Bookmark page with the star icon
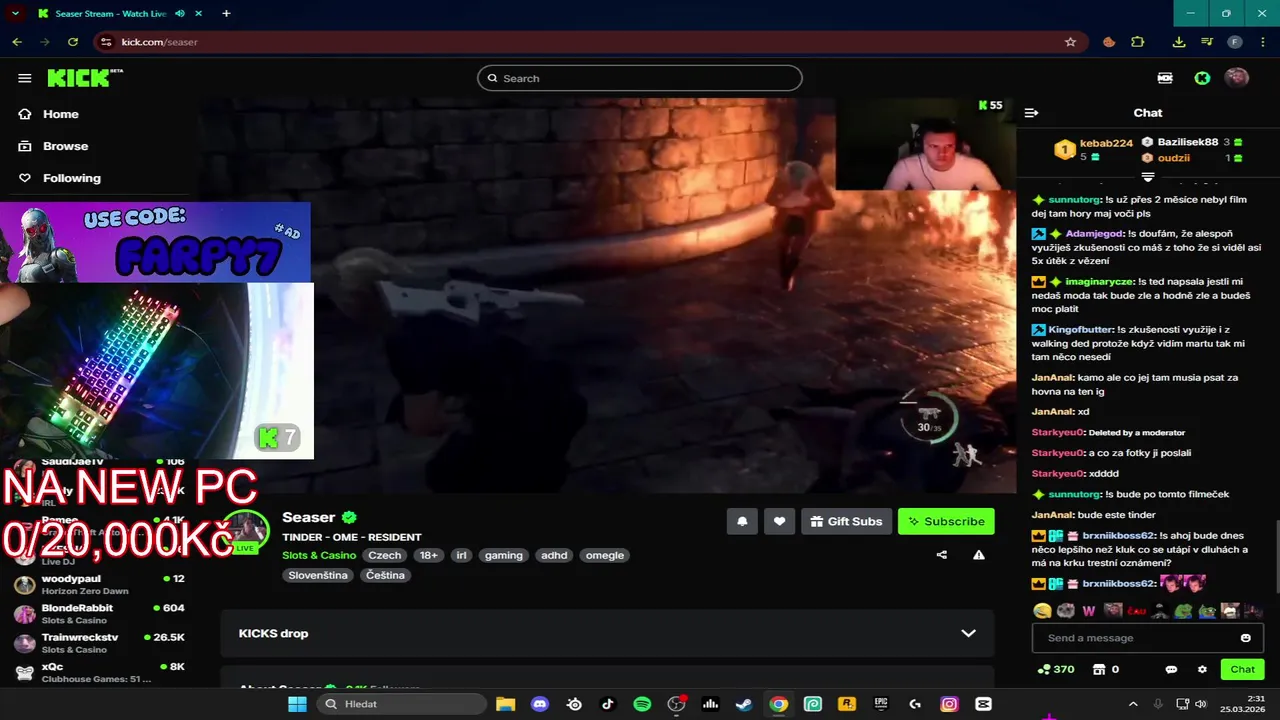Viewport: 1280px width, 720px height. tap(1070, 42)
